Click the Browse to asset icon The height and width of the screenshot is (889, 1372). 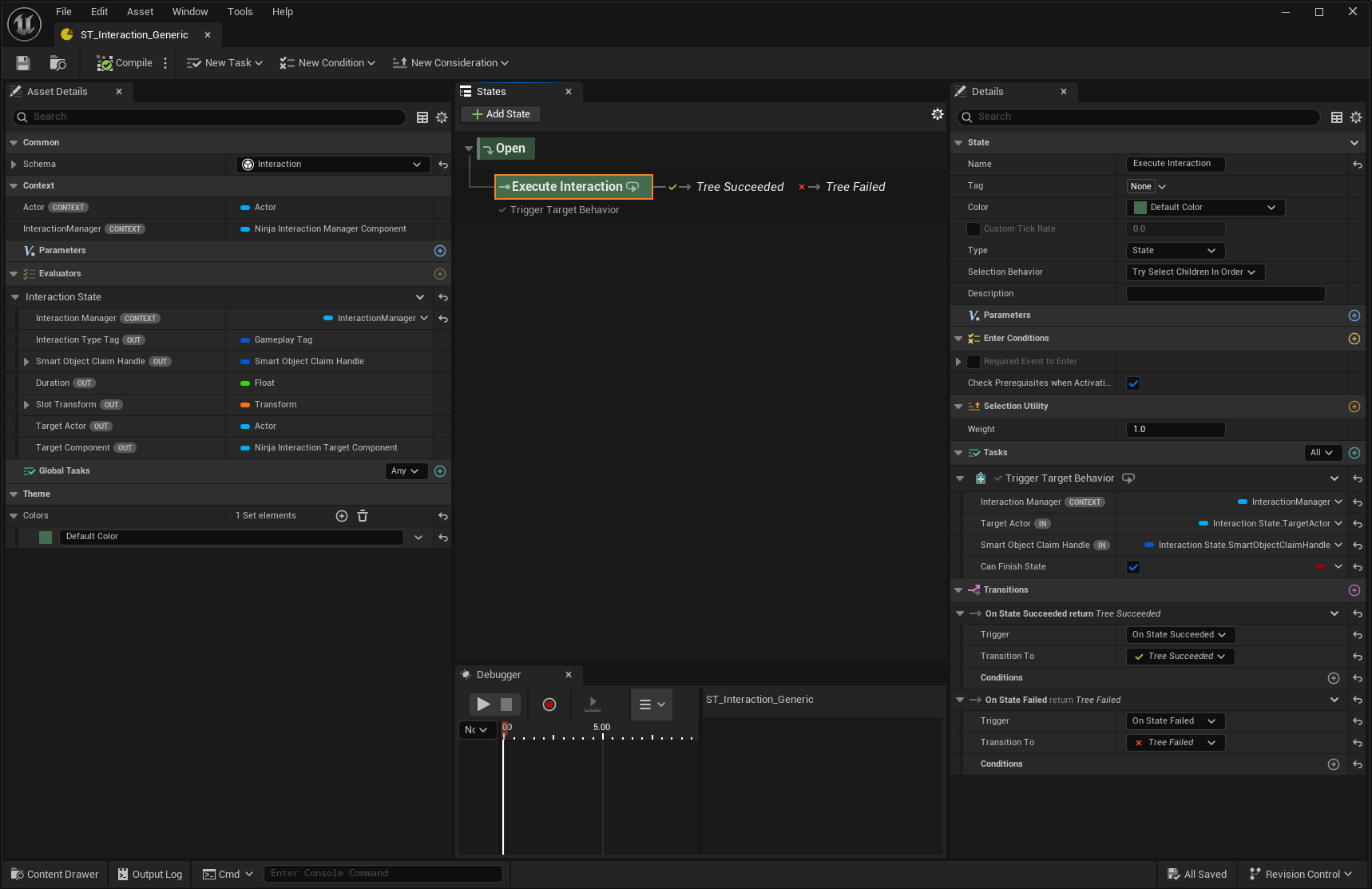pyautogui.click(x=57, y=63)
